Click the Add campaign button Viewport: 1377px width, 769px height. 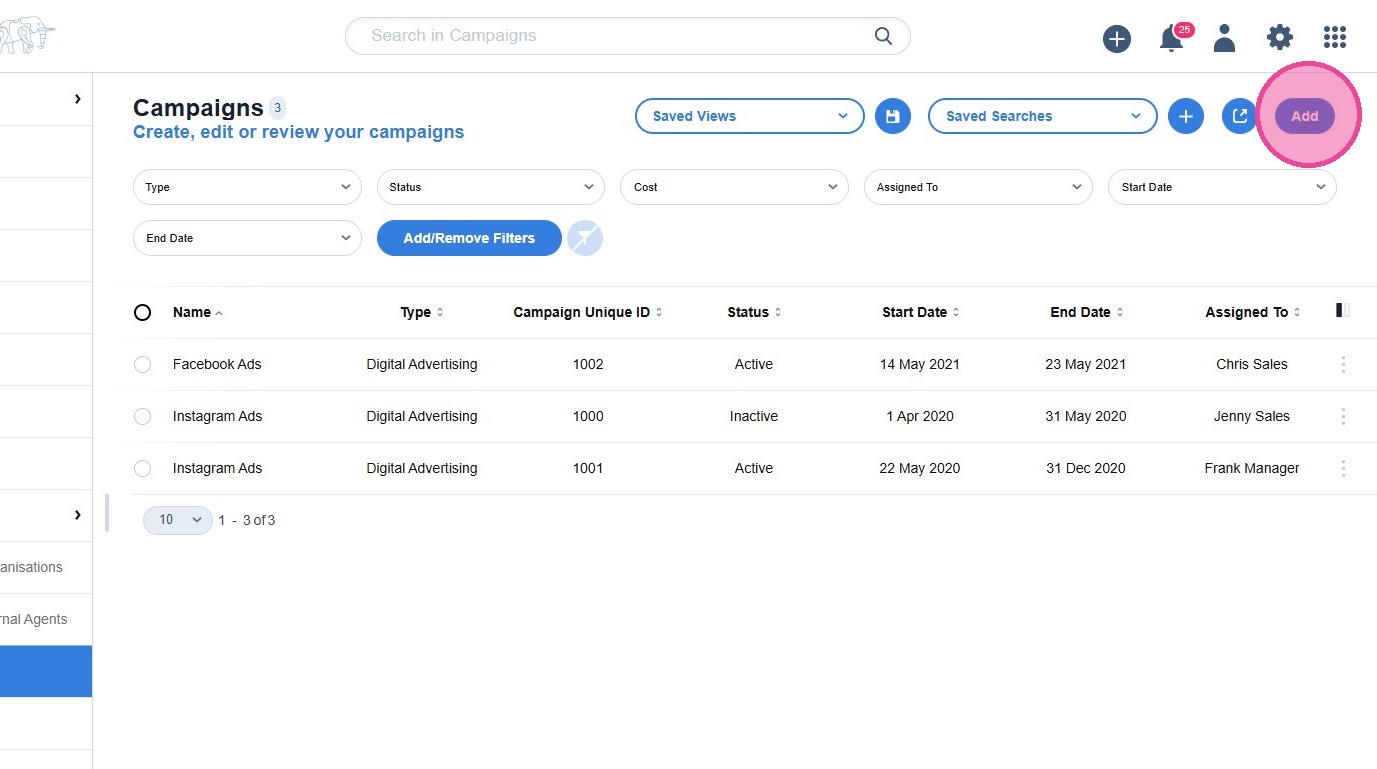(x=1304, y=116)
